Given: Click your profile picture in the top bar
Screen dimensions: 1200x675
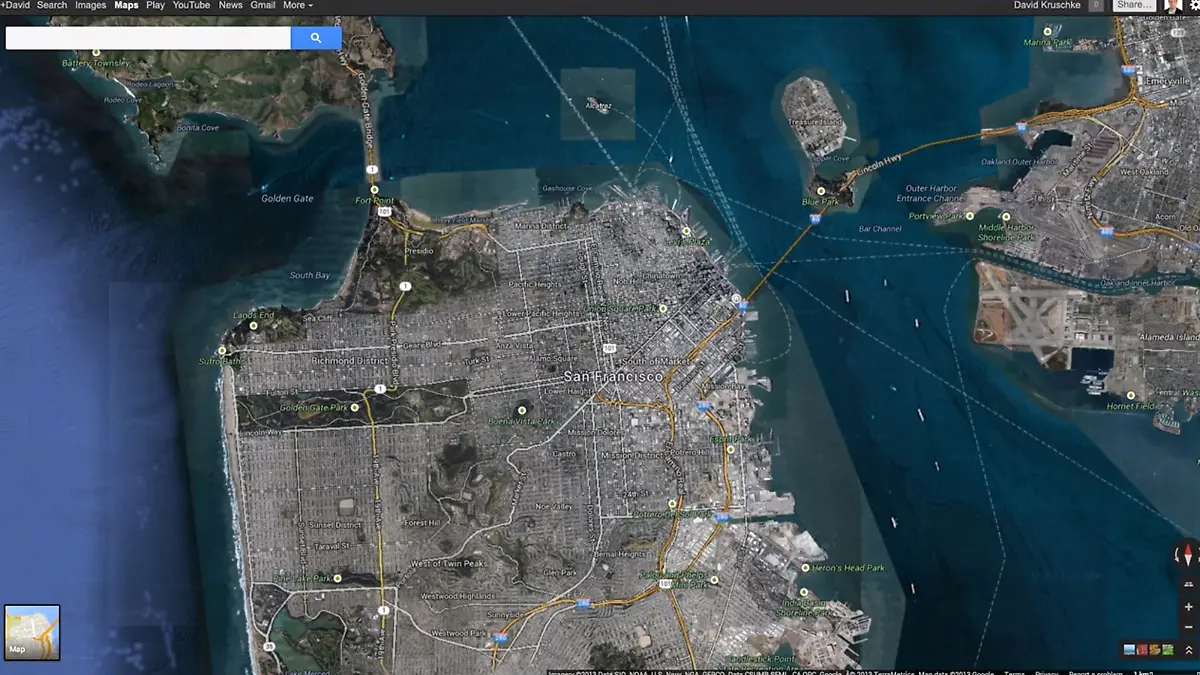Looking at the screenshot, I should tap(1172, 6).
